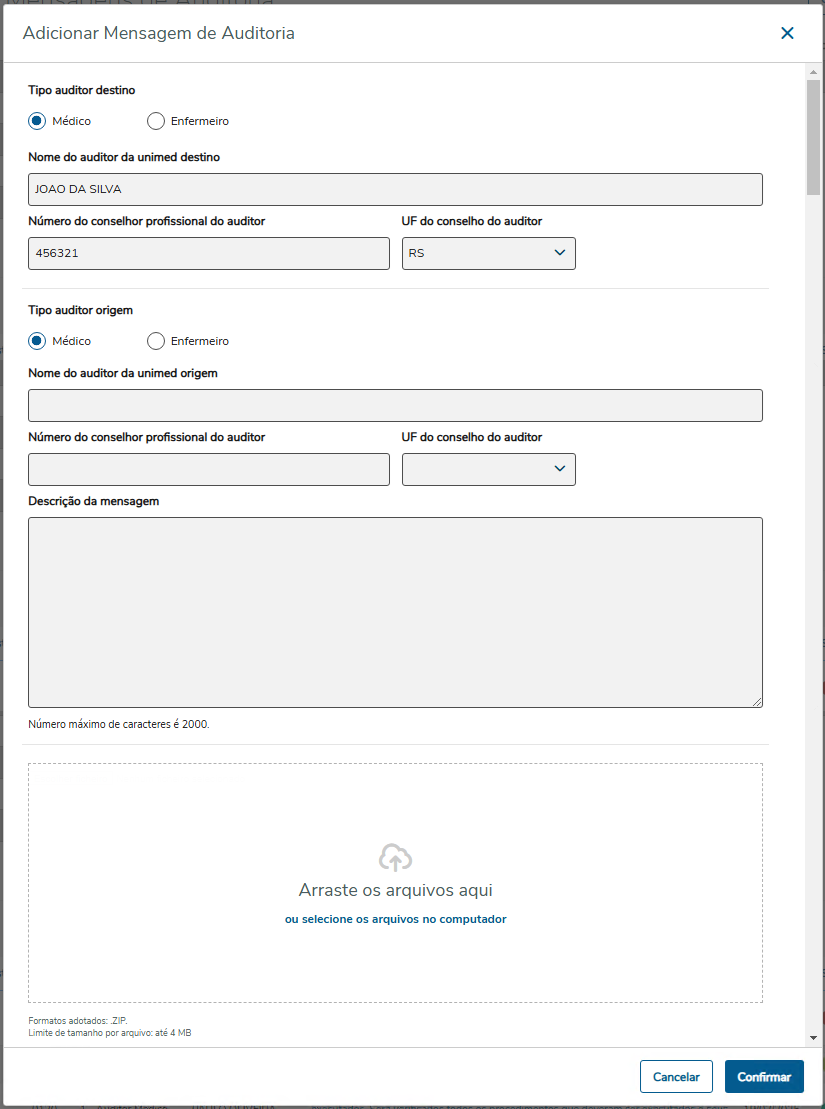This screenshot has width=825, height=1109.
Task: Click the name field containing JOAO DA SILVA
Action: 395,189
